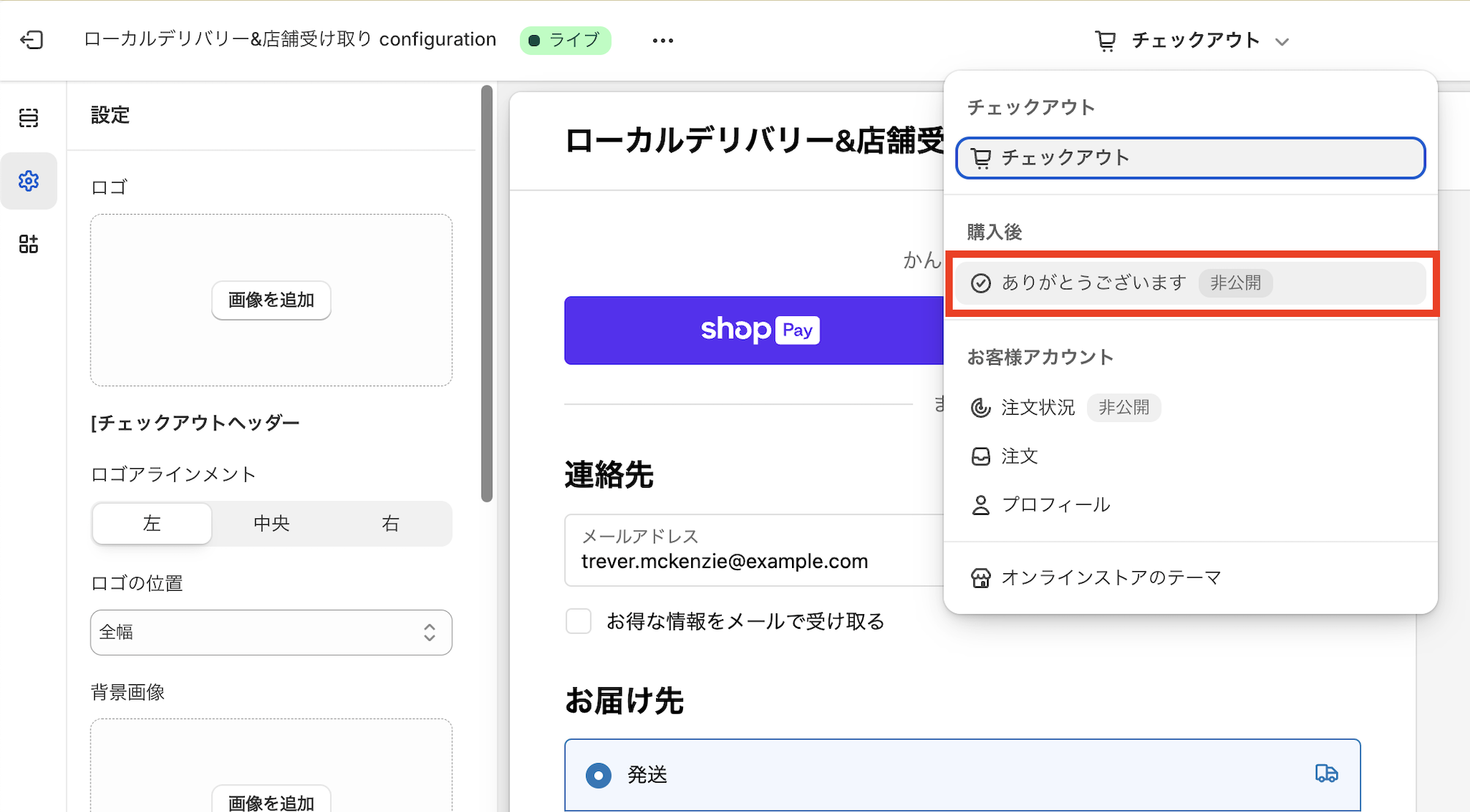Click 画像を追加 button under ロゴ
Viewport: 1470px width, 812px height.
tap(271, 300)
